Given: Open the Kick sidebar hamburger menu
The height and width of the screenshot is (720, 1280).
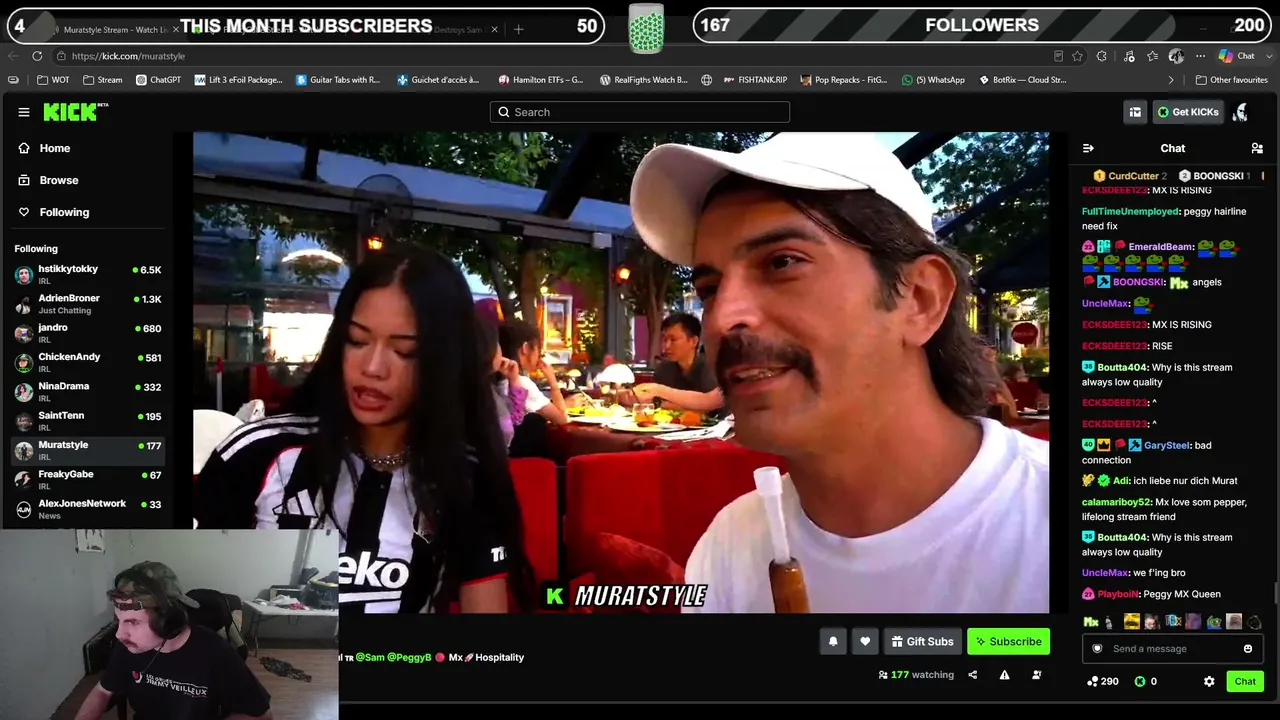Looking at the screenshot, I should coord(24,112).
